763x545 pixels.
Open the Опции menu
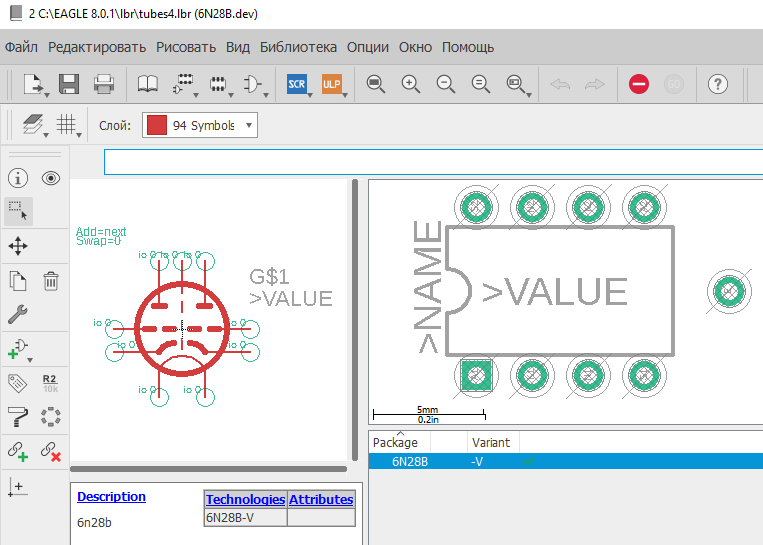(367, 47)
